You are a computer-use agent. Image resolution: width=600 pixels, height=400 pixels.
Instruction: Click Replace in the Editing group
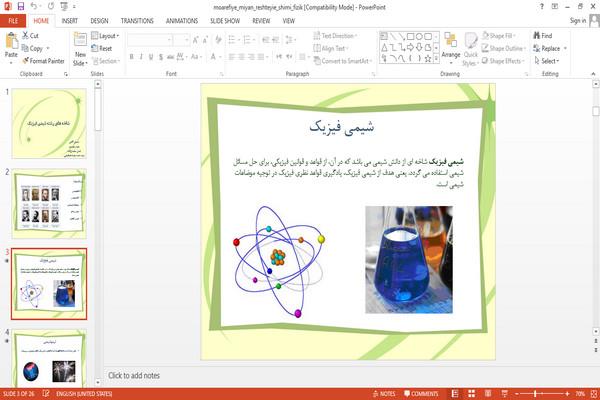549,48
